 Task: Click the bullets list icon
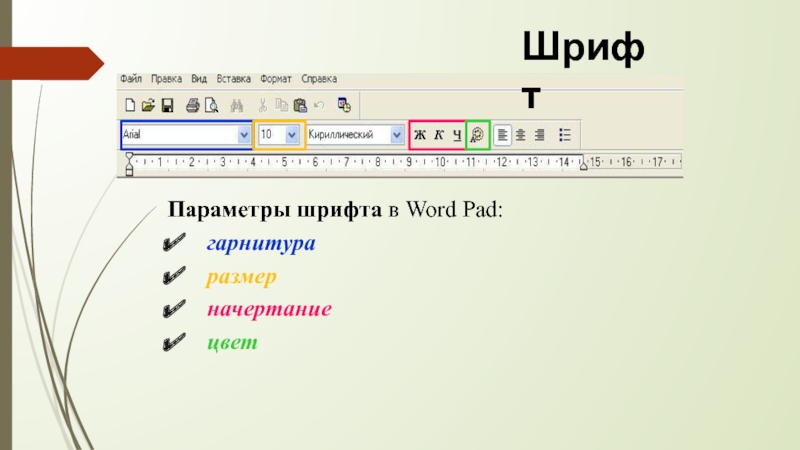[x=565, y=134]
